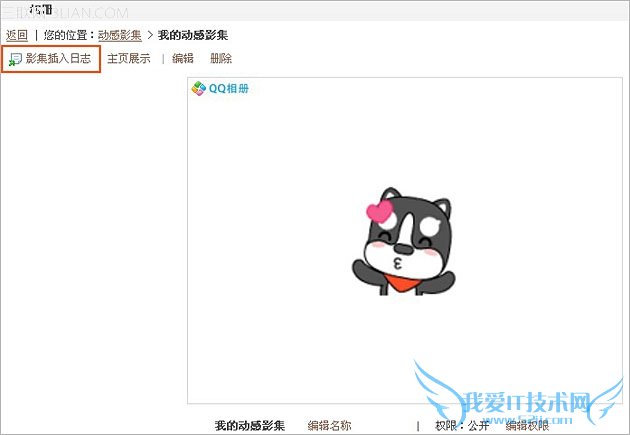Click the QQ相册 logo icon
Viewport: 630px width, 435px height.
(198, 88)
